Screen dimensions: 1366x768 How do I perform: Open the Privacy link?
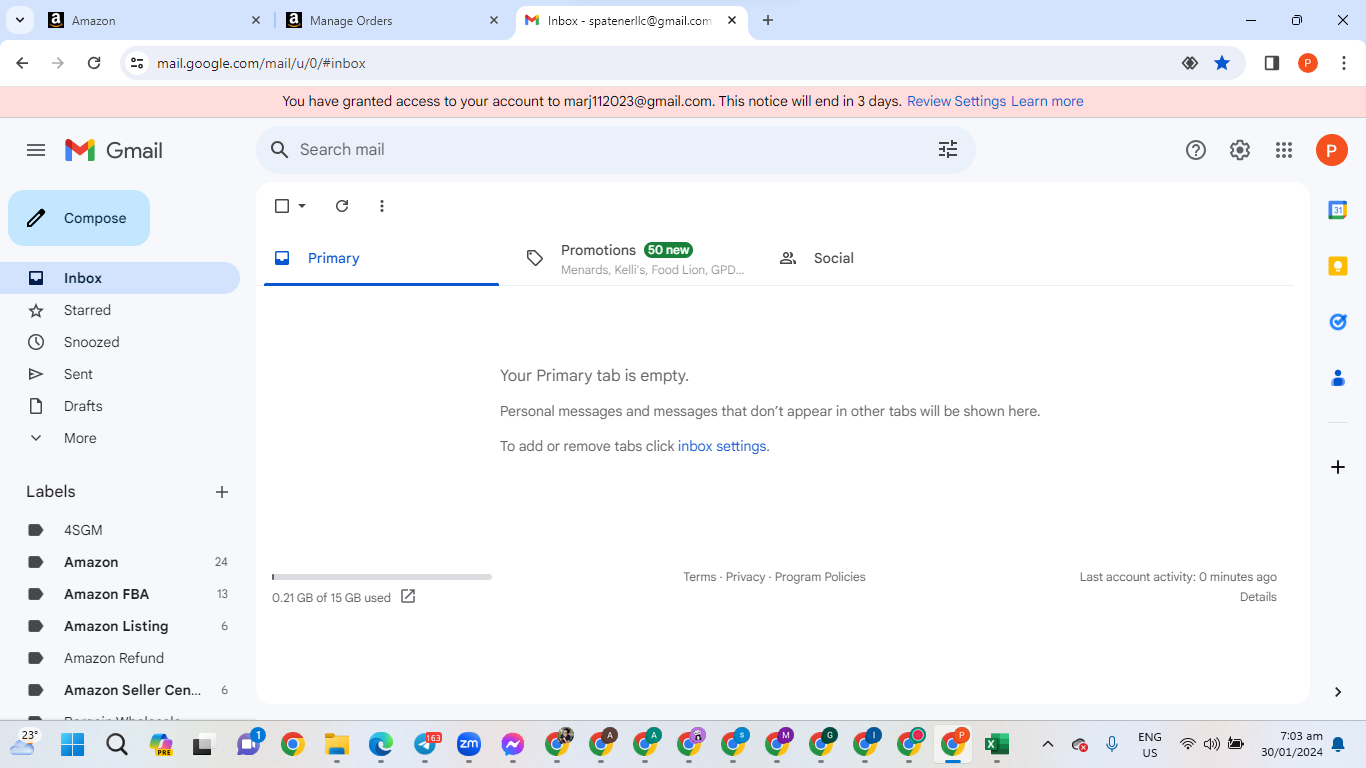pos(745,577)
